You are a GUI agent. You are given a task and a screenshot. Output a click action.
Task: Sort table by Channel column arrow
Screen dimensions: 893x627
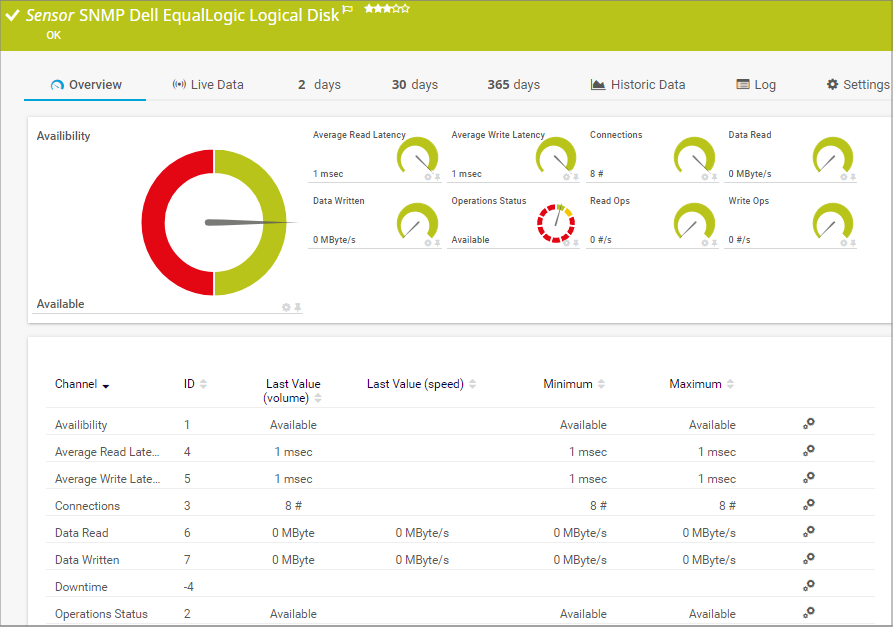point(106,386)
